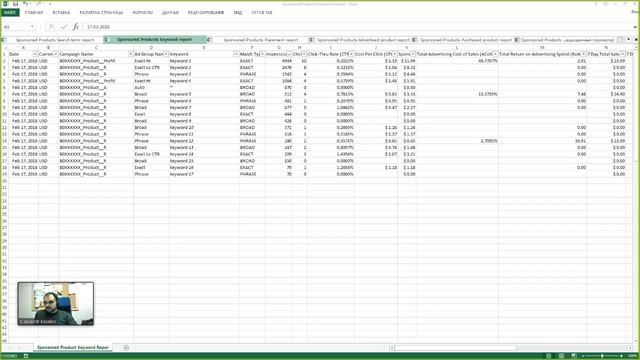Image resolution: width=640 pixels, height=360 pixels.
Task: Close the active Office Tab document with X
Action: click(636, 40)
